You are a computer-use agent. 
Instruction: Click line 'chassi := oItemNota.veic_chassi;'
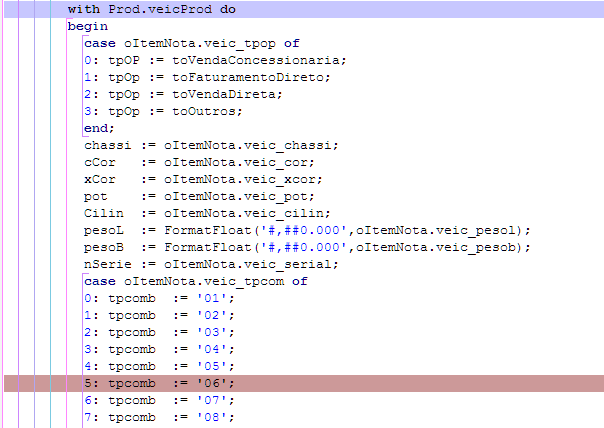click(211, 145)
